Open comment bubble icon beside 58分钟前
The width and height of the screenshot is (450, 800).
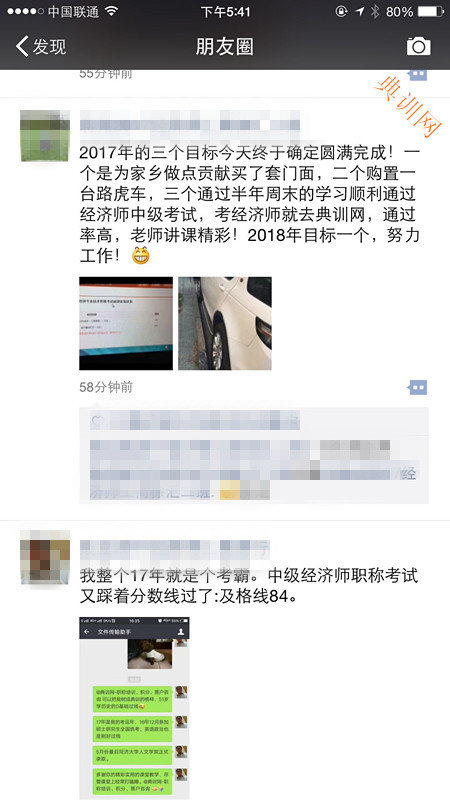417,387
